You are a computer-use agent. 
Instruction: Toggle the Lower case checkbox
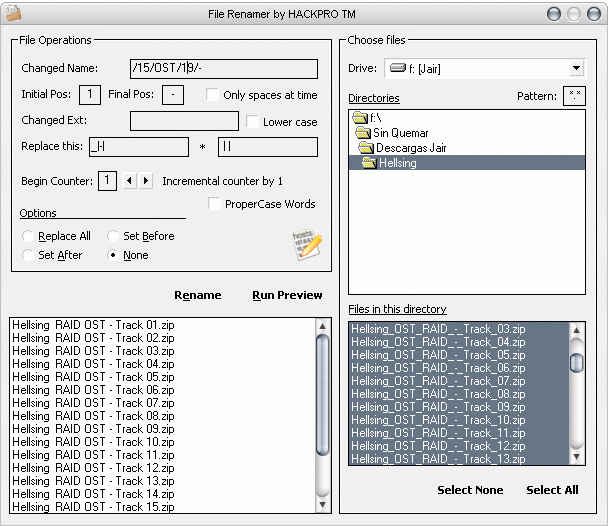pyautogui.click(x=252, y=122)
